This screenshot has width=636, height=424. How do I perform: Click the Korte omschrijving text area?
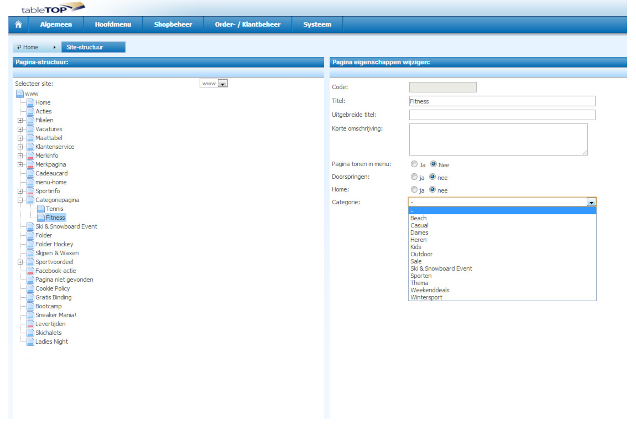[498, 140]
